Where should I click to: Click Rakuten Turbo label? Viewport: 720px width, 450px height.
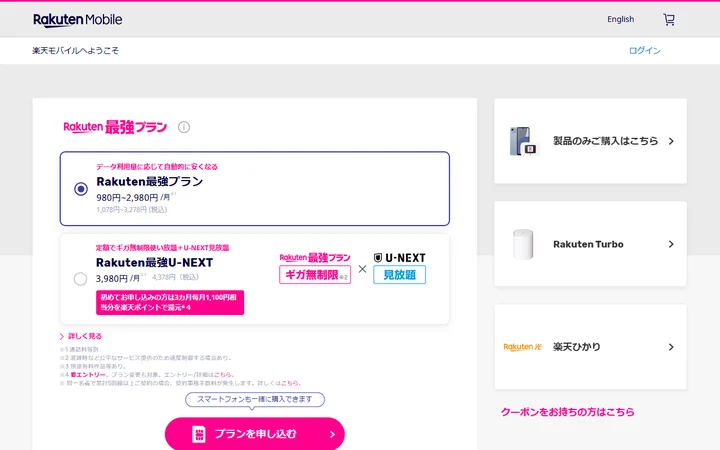pos(588,244)
